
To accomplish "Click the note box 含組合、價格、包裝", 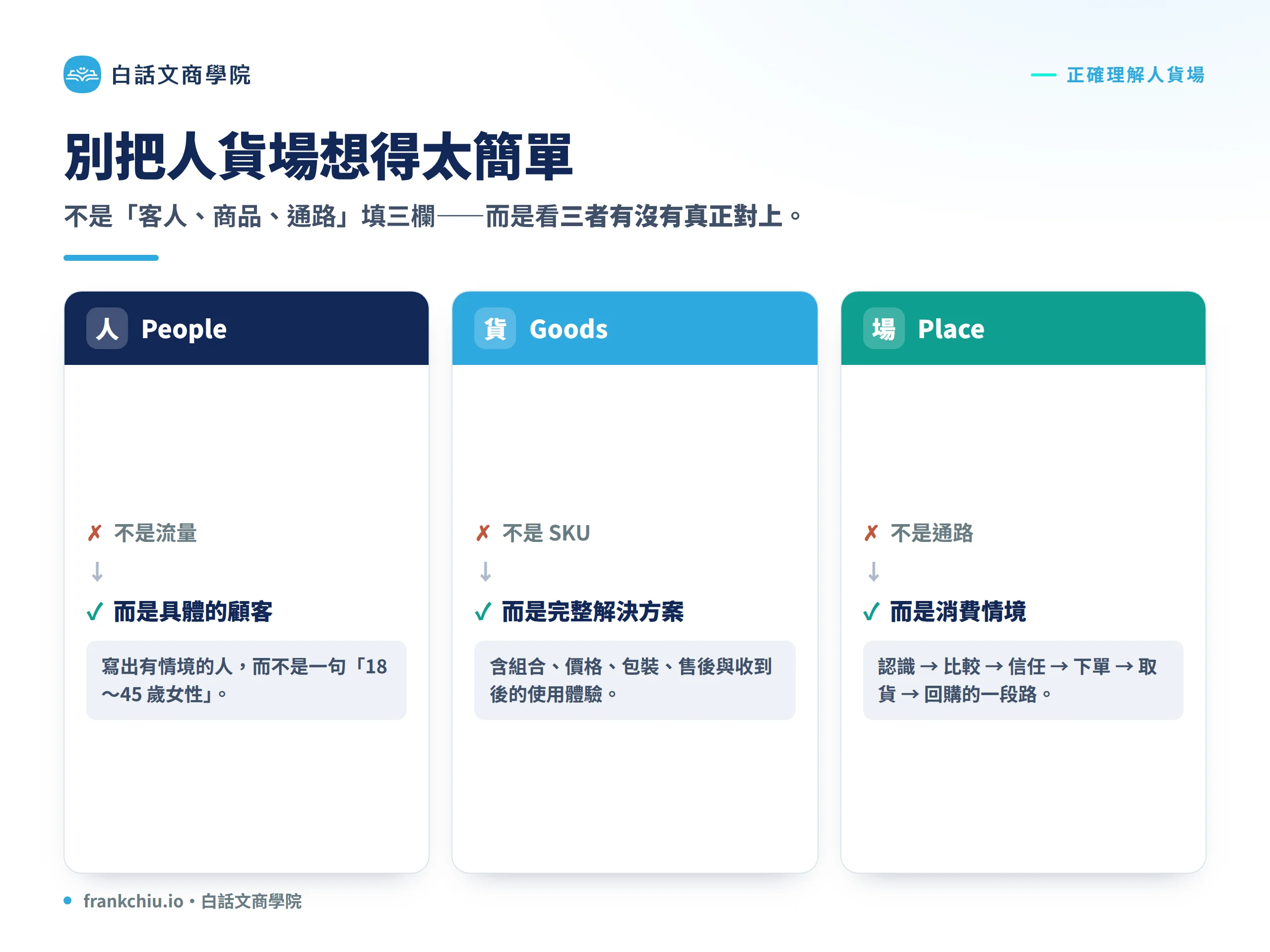I will [x=635, y=680].
